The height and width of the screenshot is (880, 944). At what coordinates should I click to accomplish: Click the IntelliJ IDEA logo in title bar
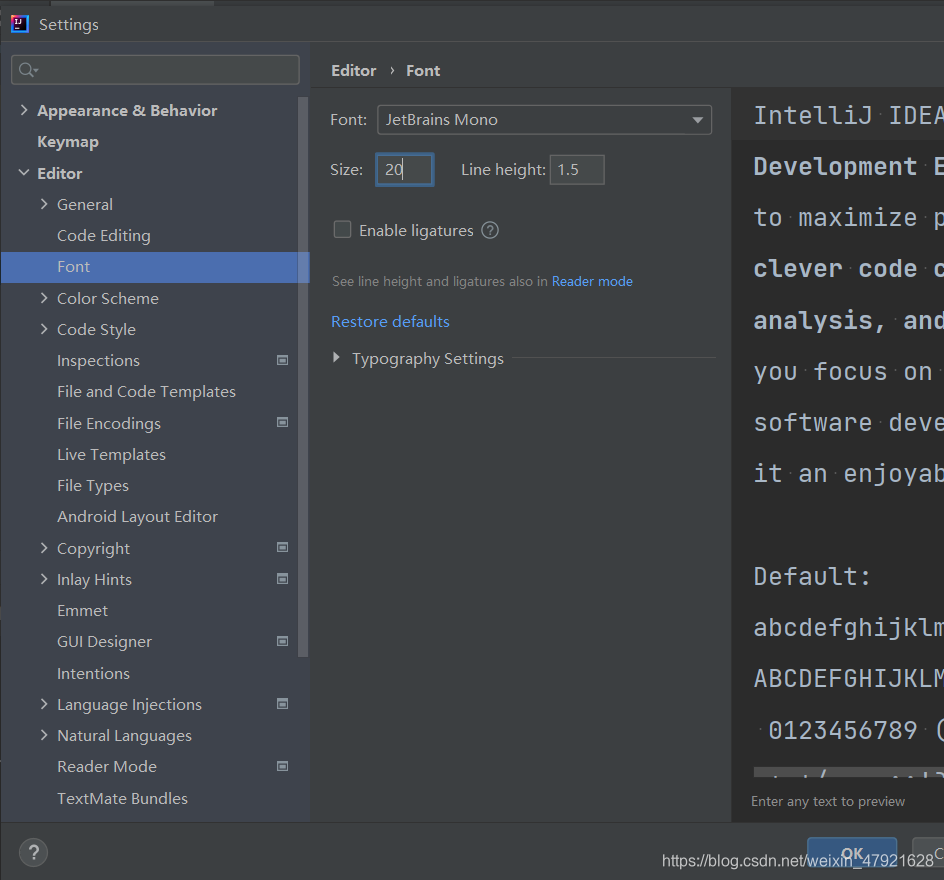(x=20, y=24)
